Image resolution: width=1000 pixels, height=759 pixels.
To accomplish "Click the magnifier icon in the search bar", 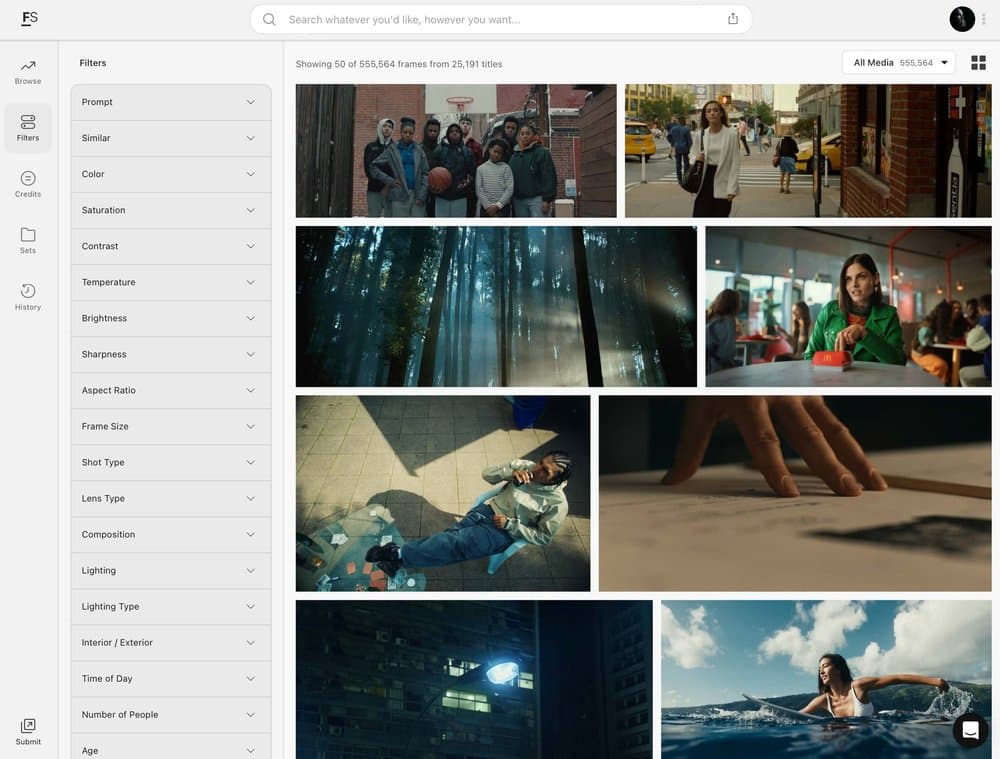I will click(268, 19).
